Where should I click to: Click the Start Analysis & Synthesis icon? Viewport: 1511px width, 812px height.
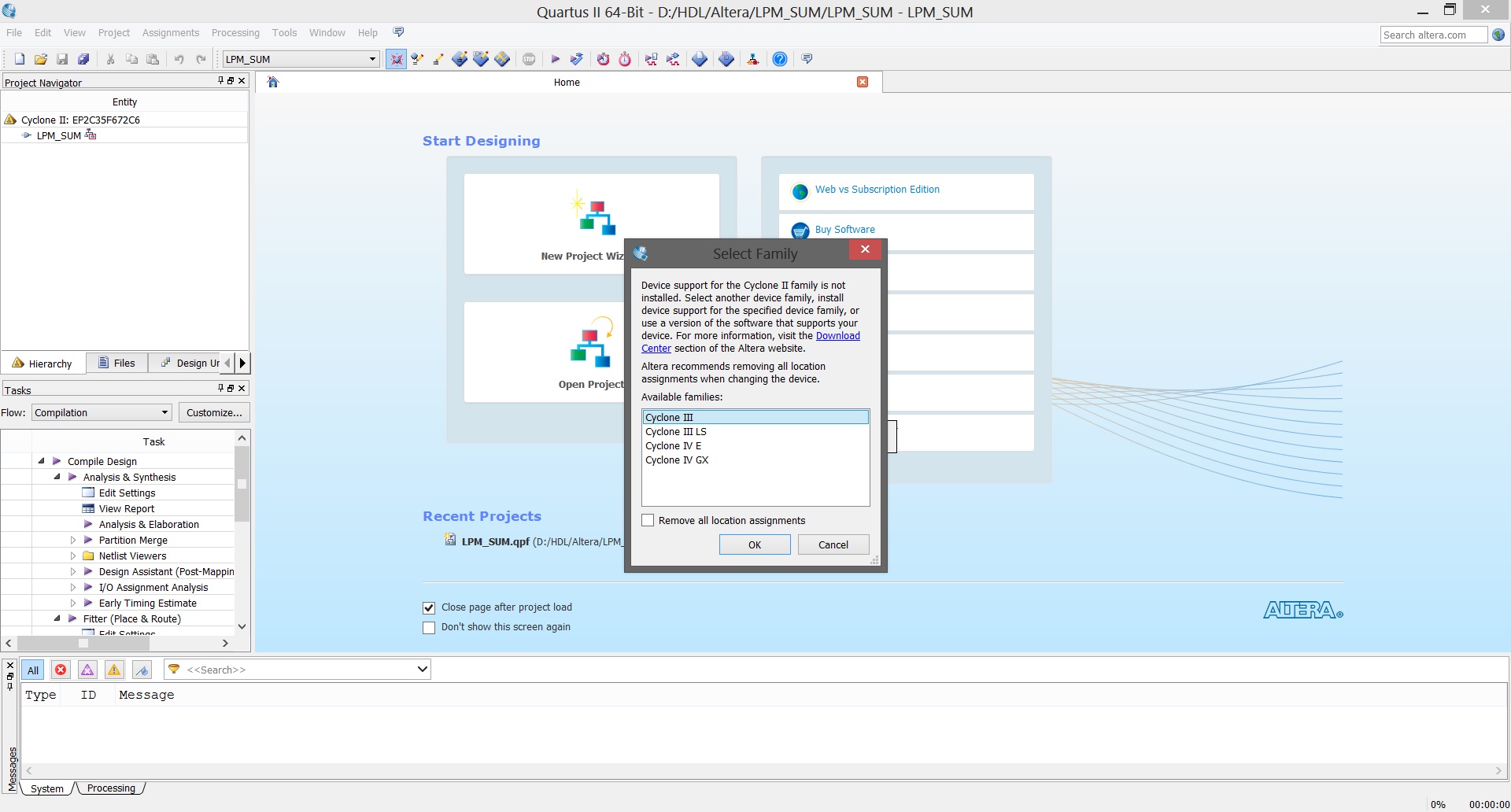[577, 59]
